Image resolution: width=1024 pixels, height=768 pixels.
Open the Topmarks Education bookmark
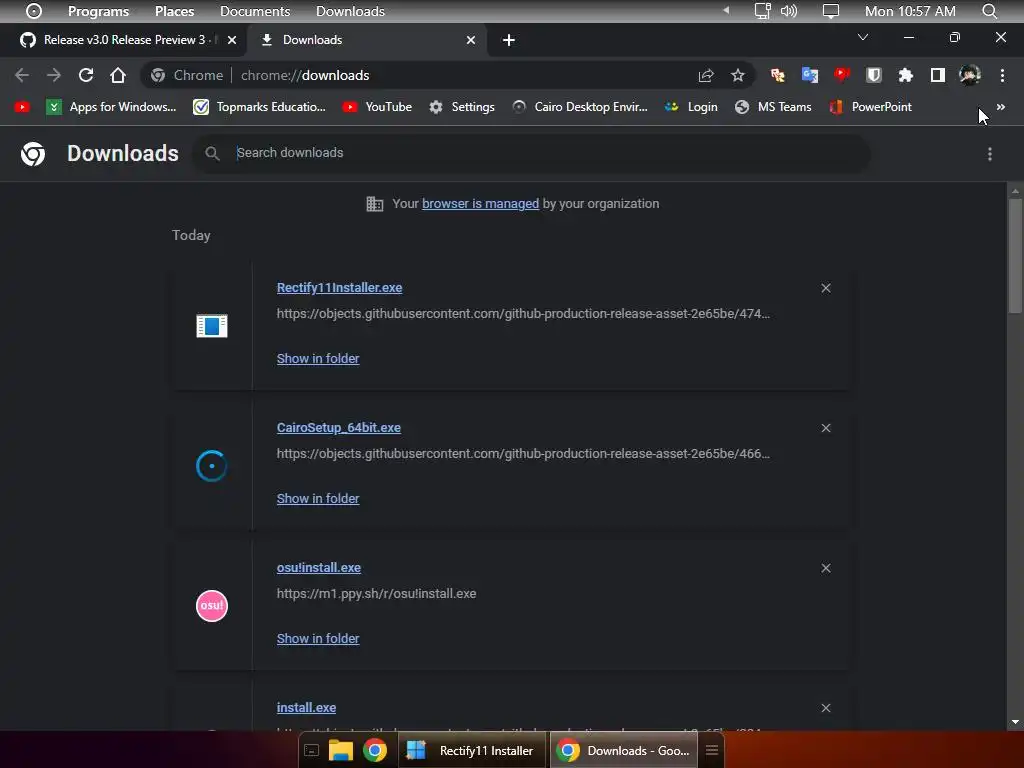pyautogui.click(x=259, y=106)
